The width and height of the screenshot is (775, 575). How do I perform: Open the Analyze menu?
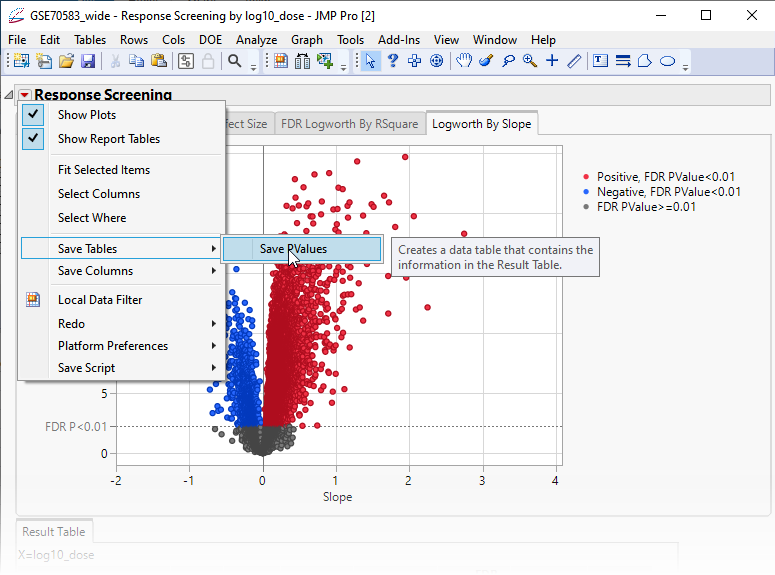pyautogui.click(x=256, y=40)
